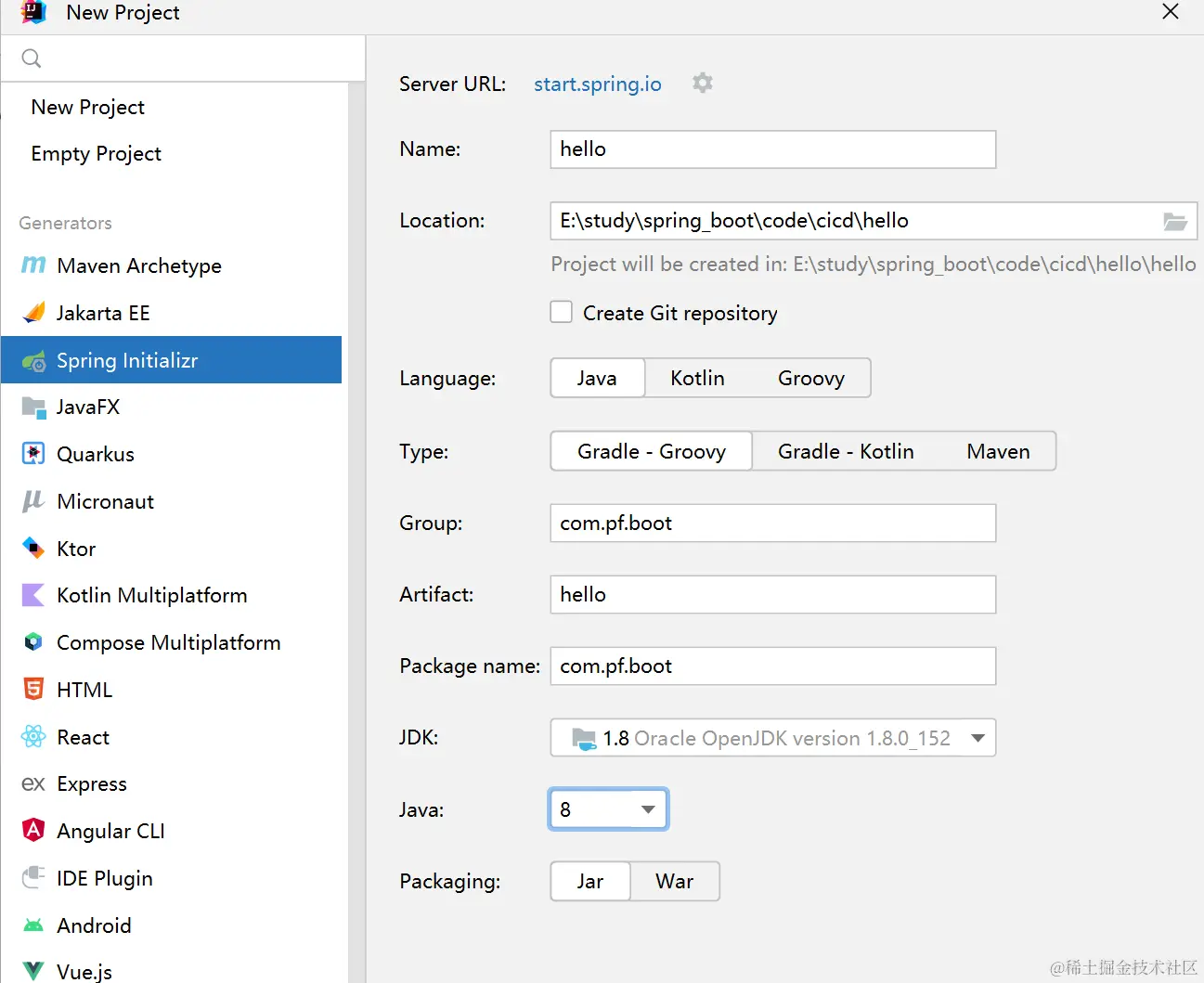The height and width of the screenshot is (983, 1204).
Task: Click the Maven Archetype generator icon
Action: [33, 265]
